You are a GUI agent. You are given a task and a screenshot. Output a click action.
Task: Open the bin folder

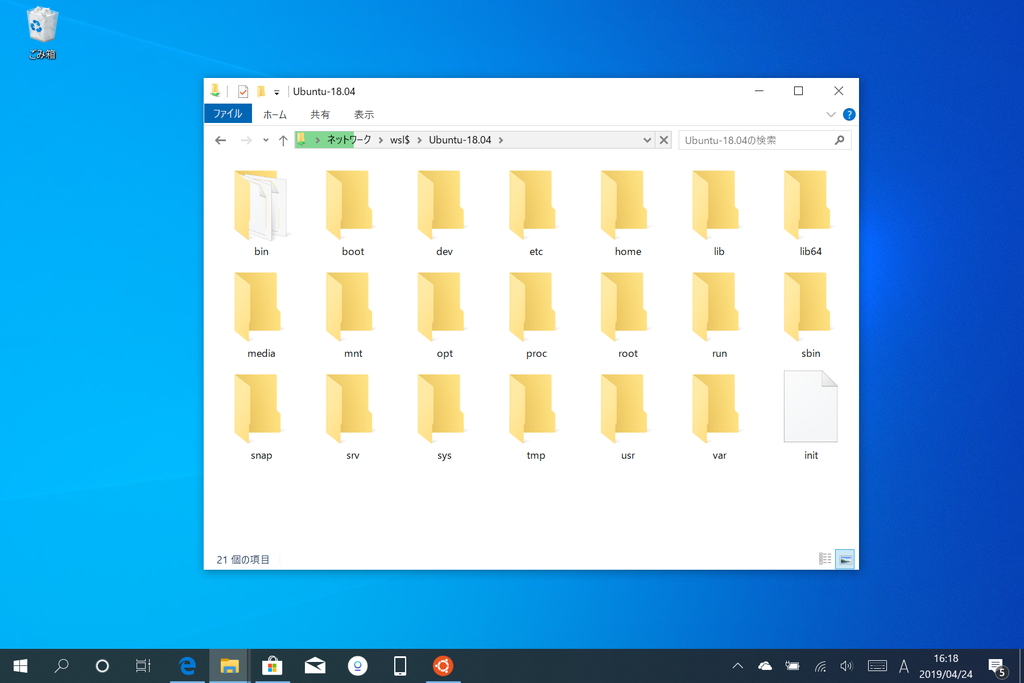[x=261, y=213]
